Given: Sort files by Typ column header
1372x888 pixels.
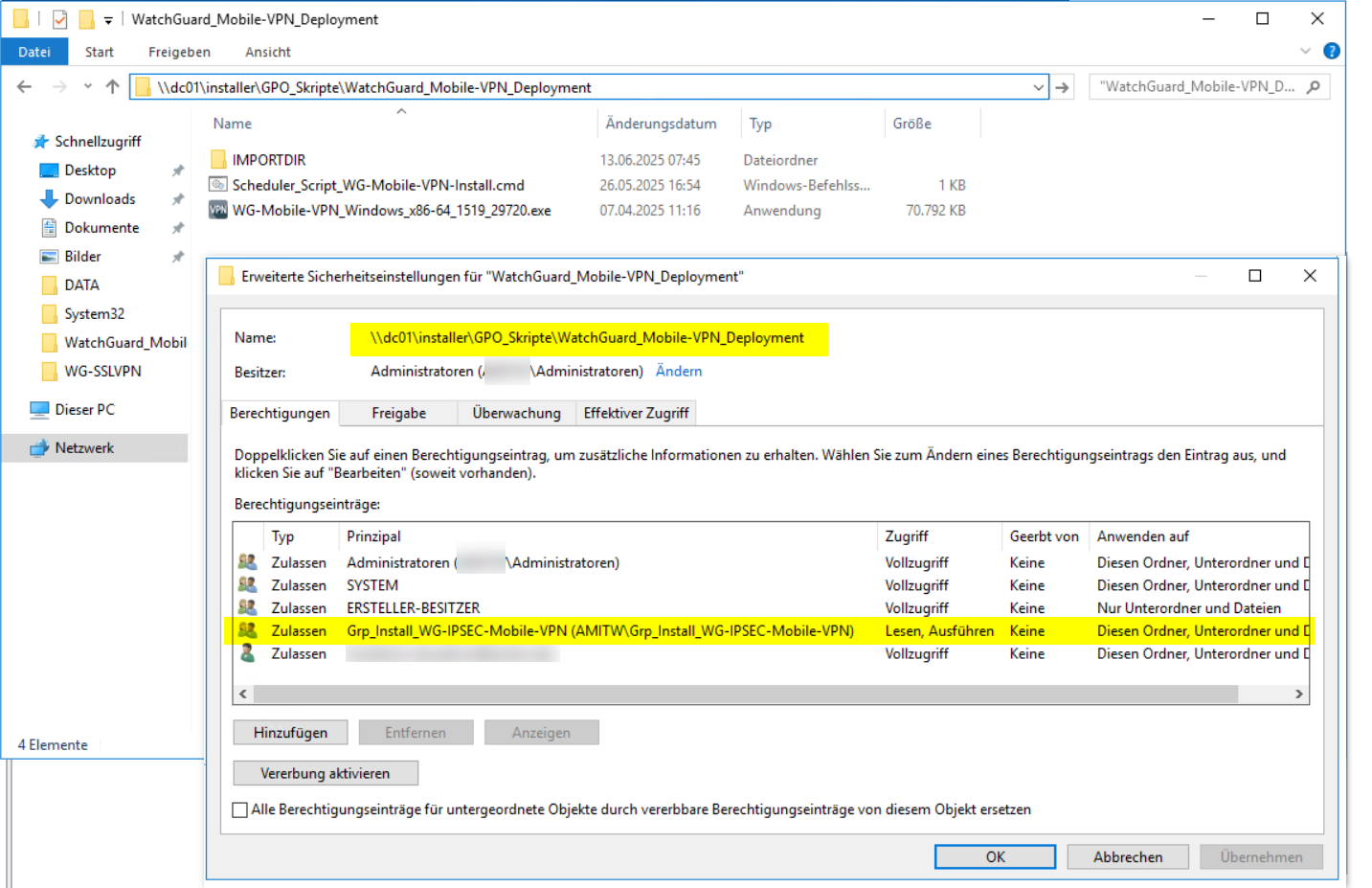Looking at the screenshot, I should (x=760, y=124).
